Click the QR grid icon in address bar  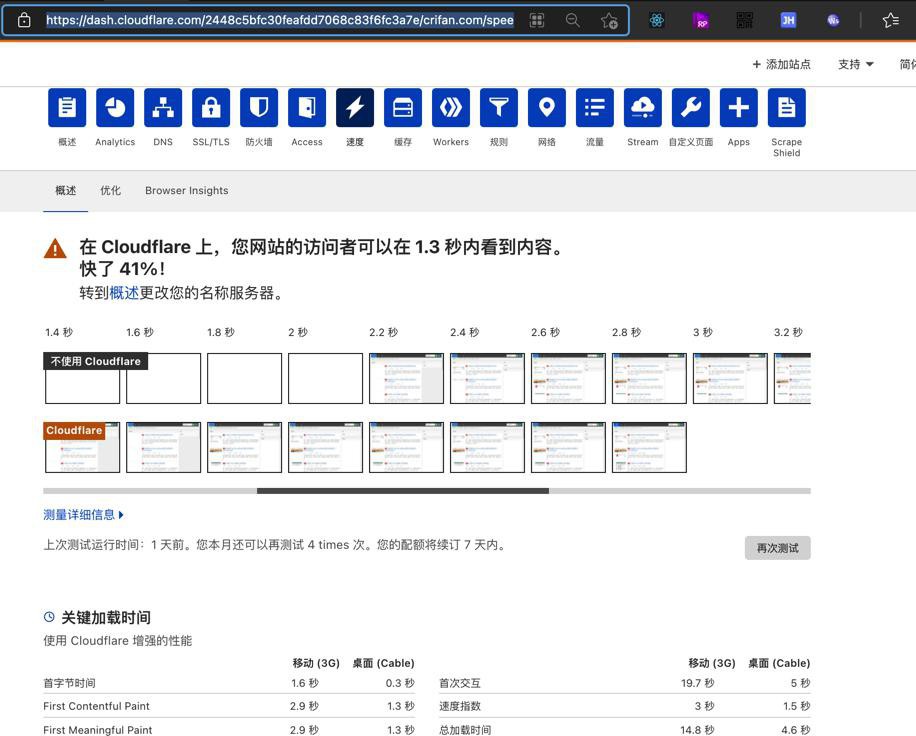537,20
